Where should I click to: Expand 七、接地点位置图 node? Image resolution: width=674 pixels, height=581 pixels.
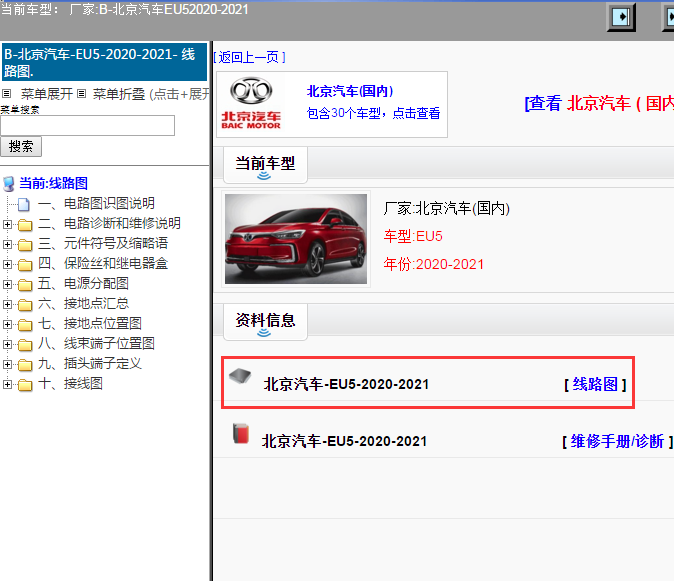coord(7,324)
